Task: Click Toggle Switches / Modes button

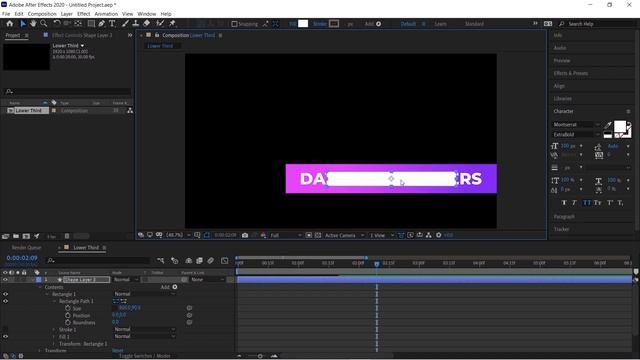Action: (x=144, y=356)
